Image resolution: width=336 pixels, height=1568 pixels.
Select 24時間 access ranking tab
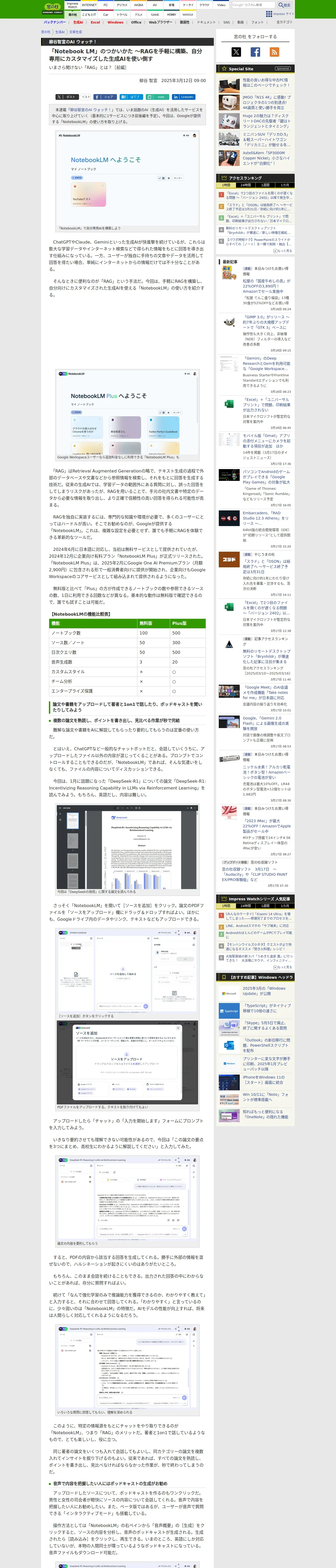[x=246, y=185]
